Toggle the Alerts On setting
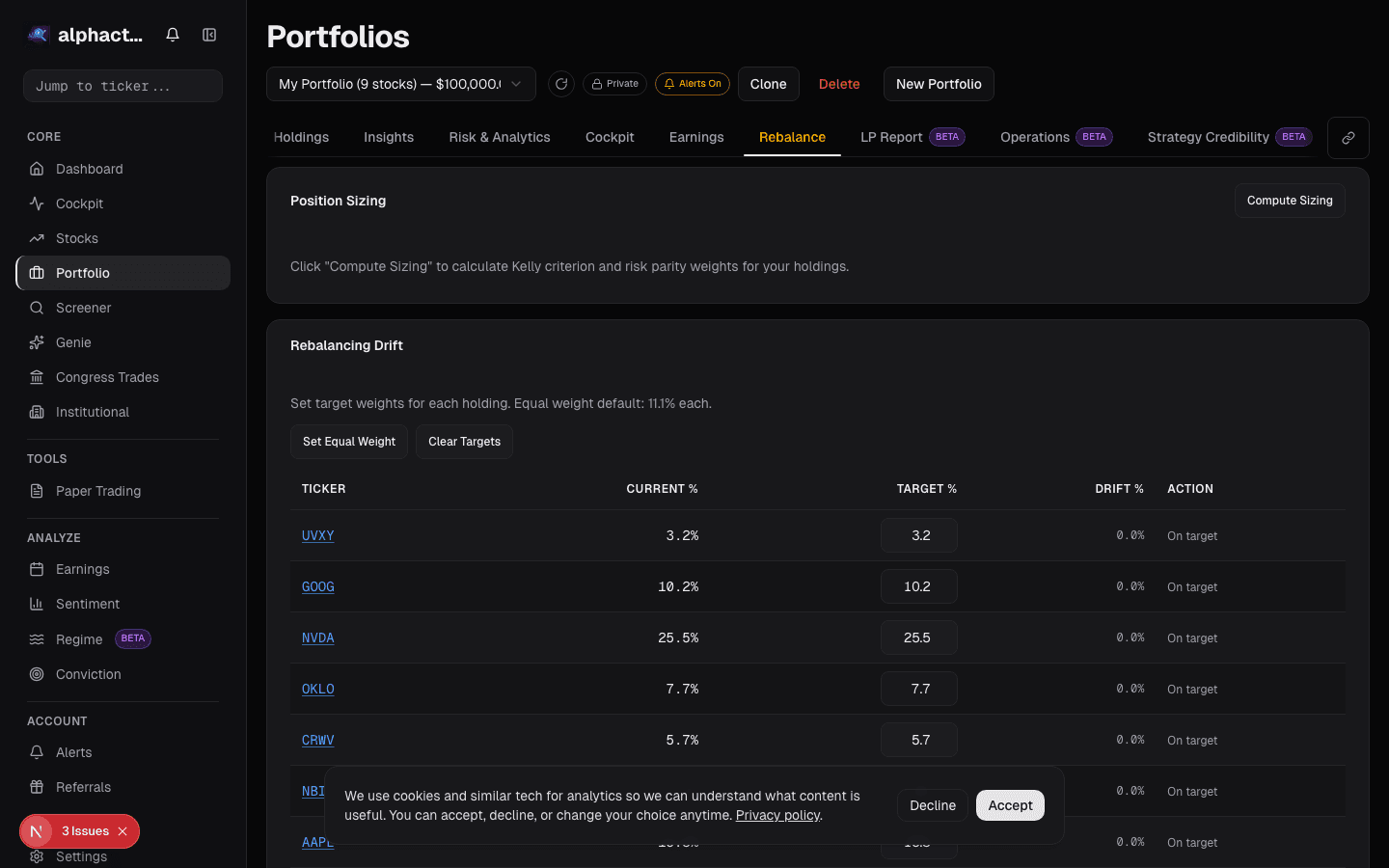 (693, 84)
